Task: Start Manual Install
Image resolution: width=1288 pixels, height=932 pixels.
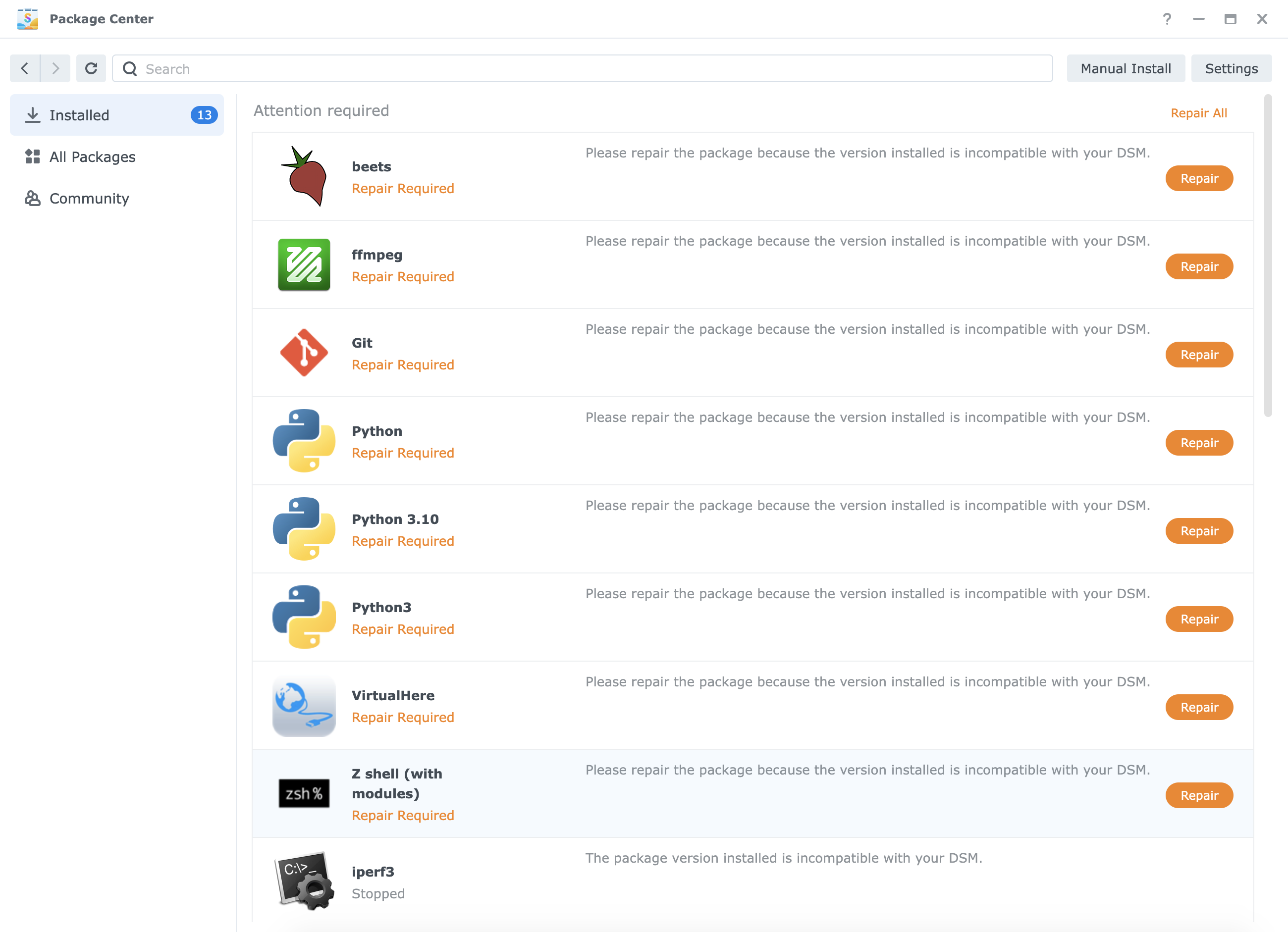Action: pos(1126,68)
